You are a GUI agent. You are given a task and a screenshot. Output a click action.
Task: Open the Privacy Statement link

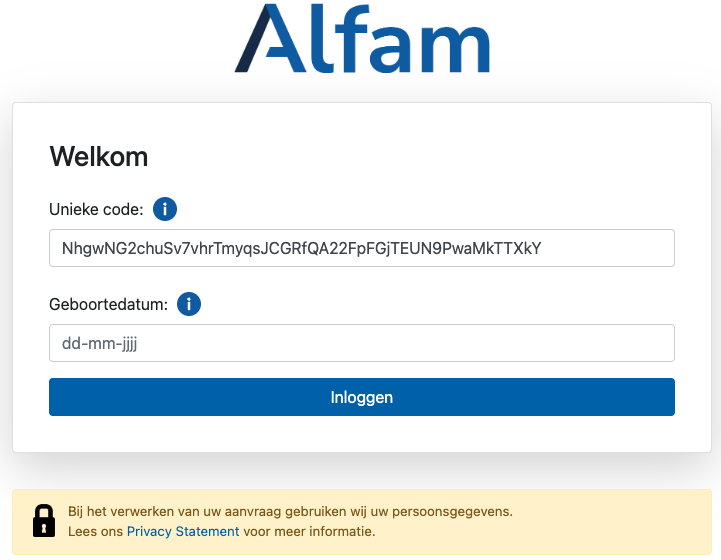tap(183, 531)
